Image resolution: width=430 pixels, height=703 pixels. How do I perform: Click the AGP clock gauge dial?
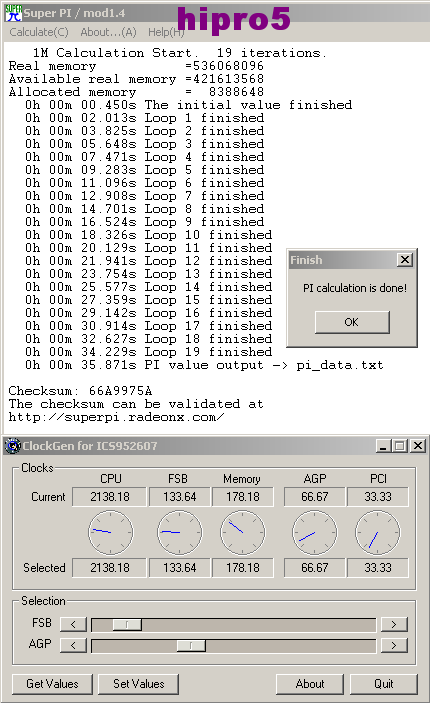click(315, 532)
